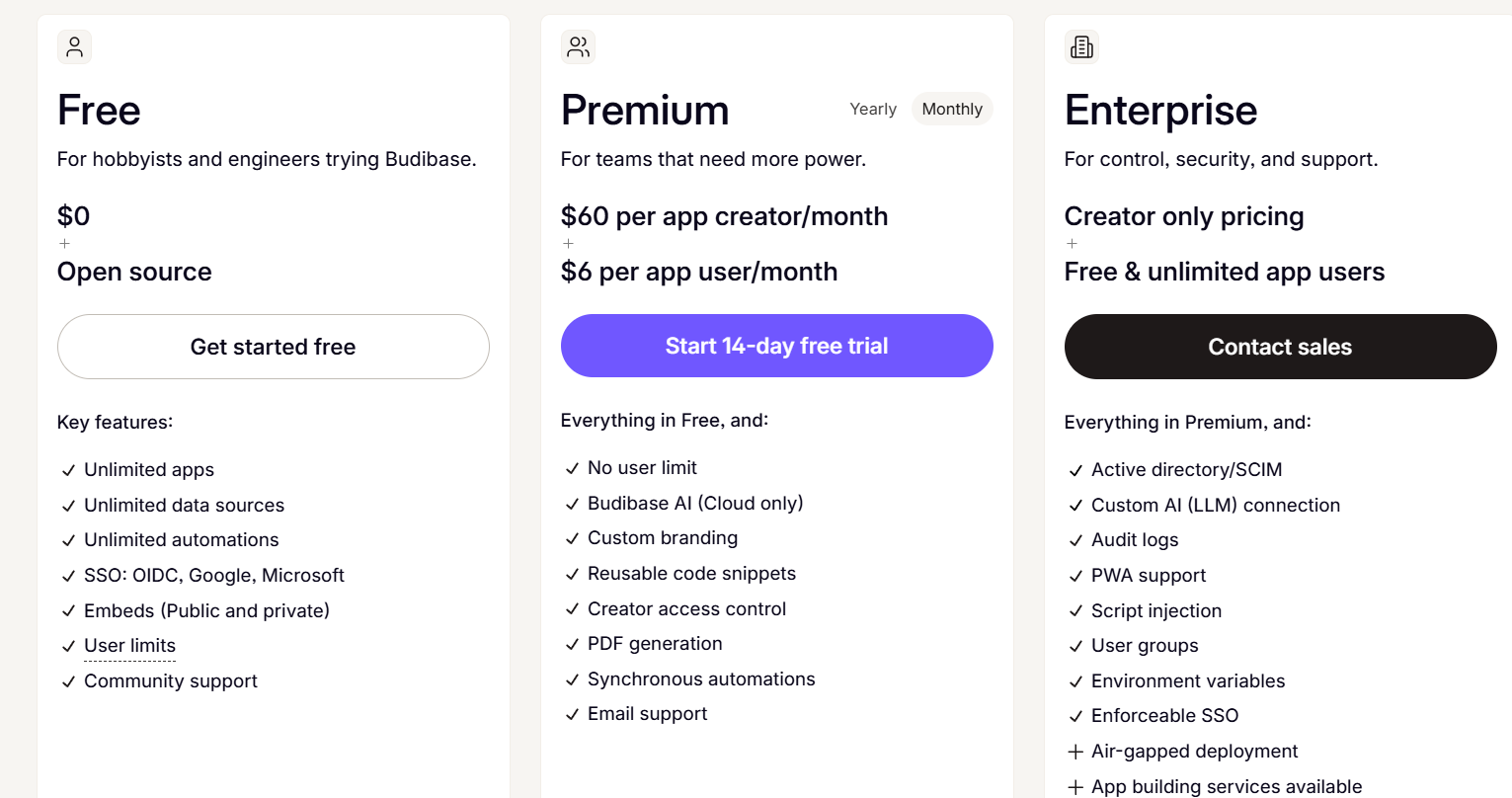The image size is (1512, 798).
Task: Click the team users icon above Premium
Action: click(x=578, y=47)
